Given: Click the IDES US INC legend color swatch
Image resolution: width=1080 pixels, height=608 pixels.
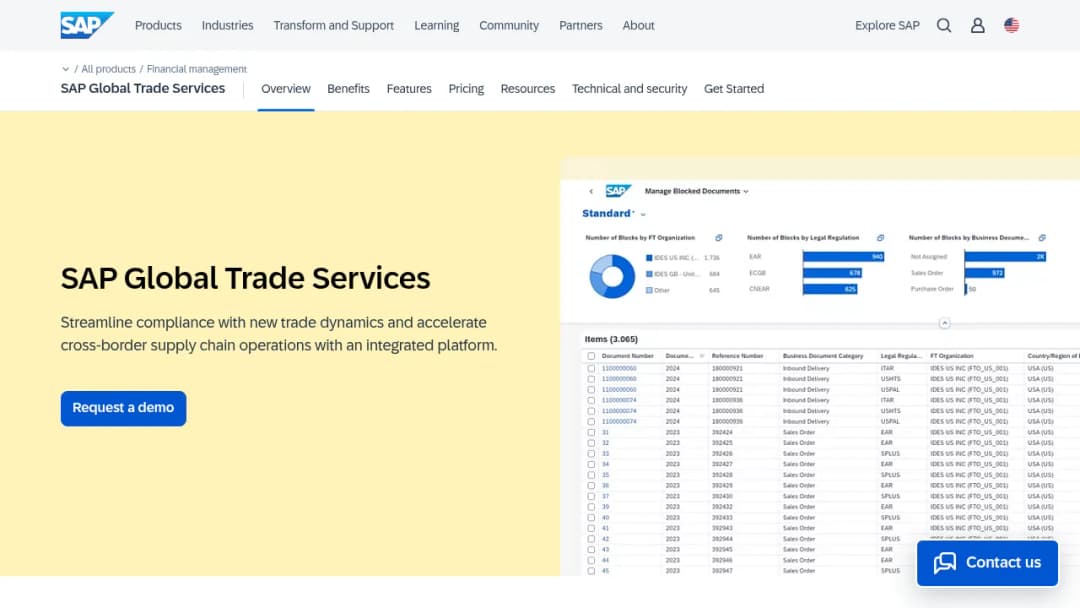Looking at the screenshot, I should point(649,258).
